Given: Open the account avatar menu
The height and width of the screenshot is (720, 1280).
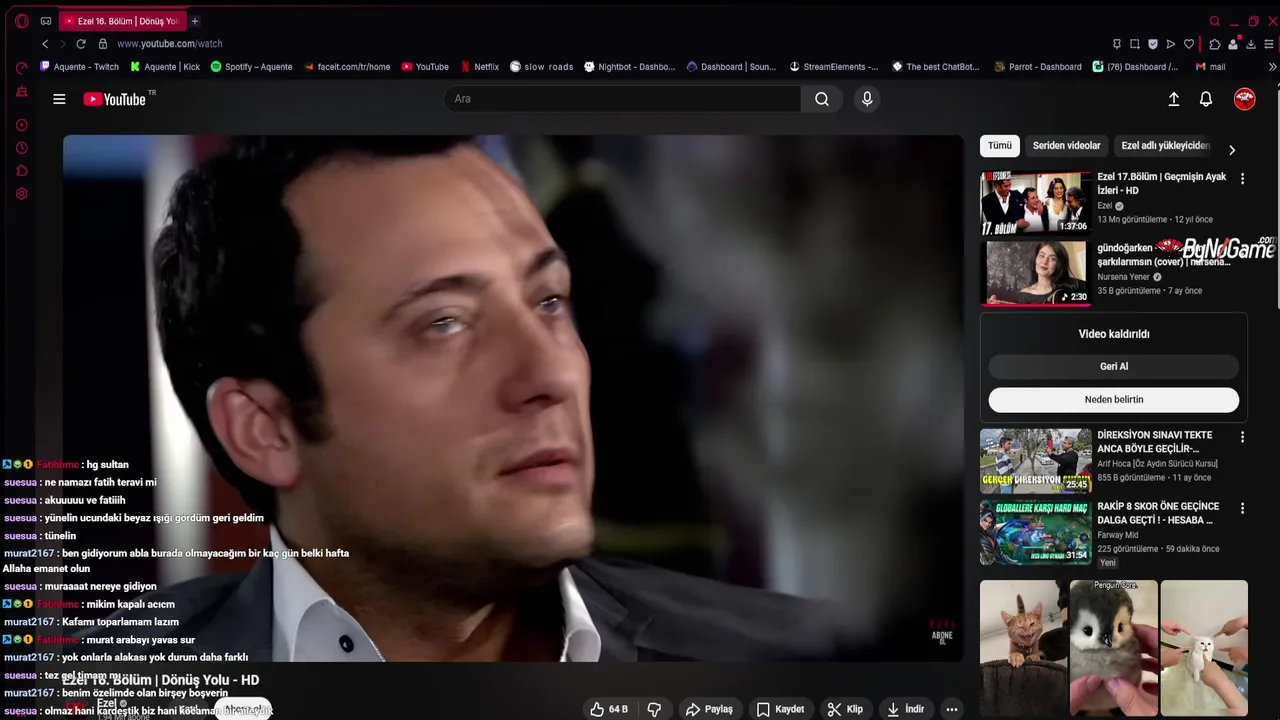Looking at the screenshot, I should 1245,98.
